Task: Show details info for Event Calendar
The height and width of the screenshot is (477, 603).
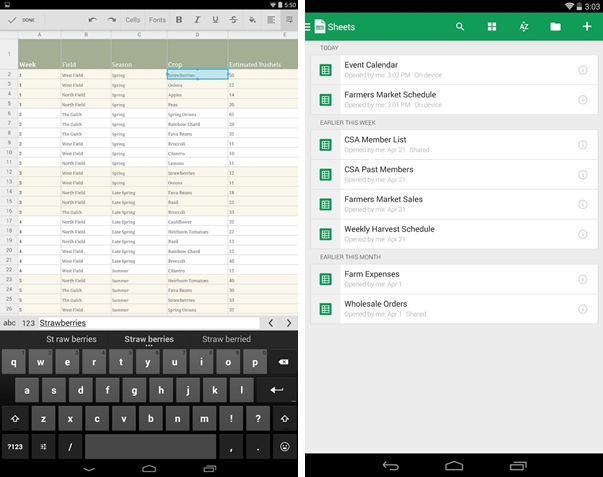Action: coord(583,70)
